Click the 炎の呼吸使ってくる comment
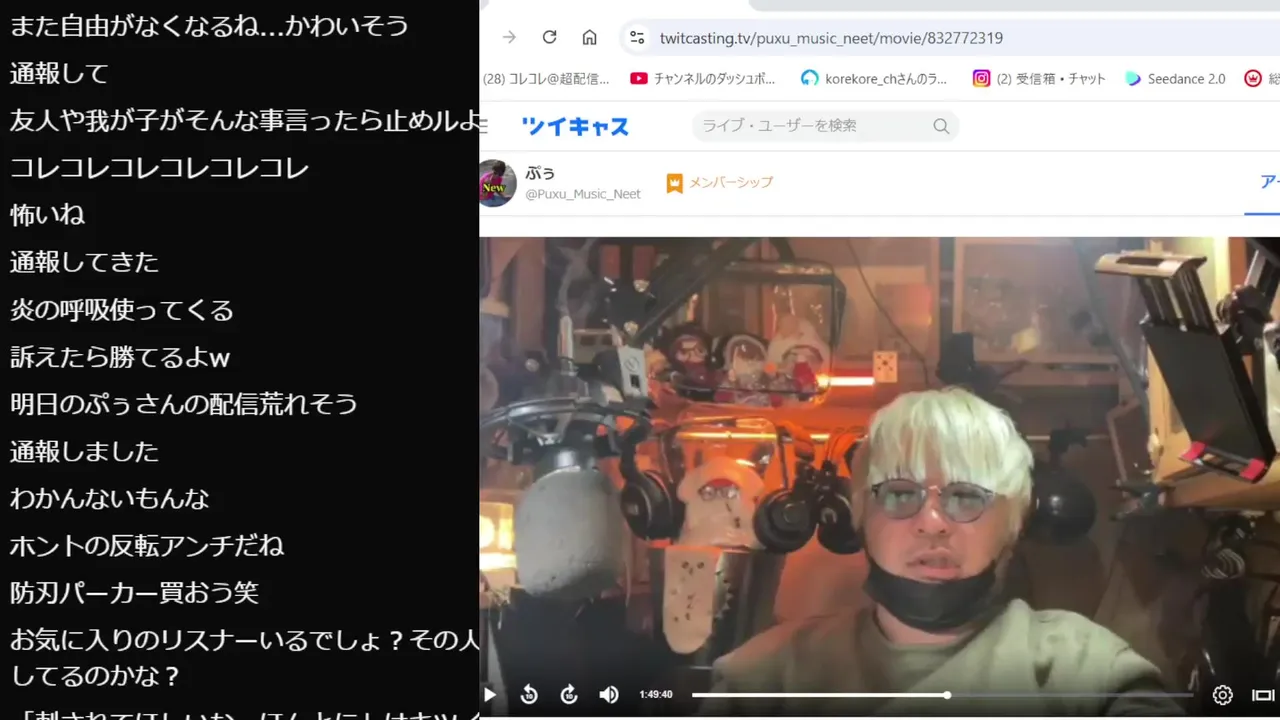 121,310
